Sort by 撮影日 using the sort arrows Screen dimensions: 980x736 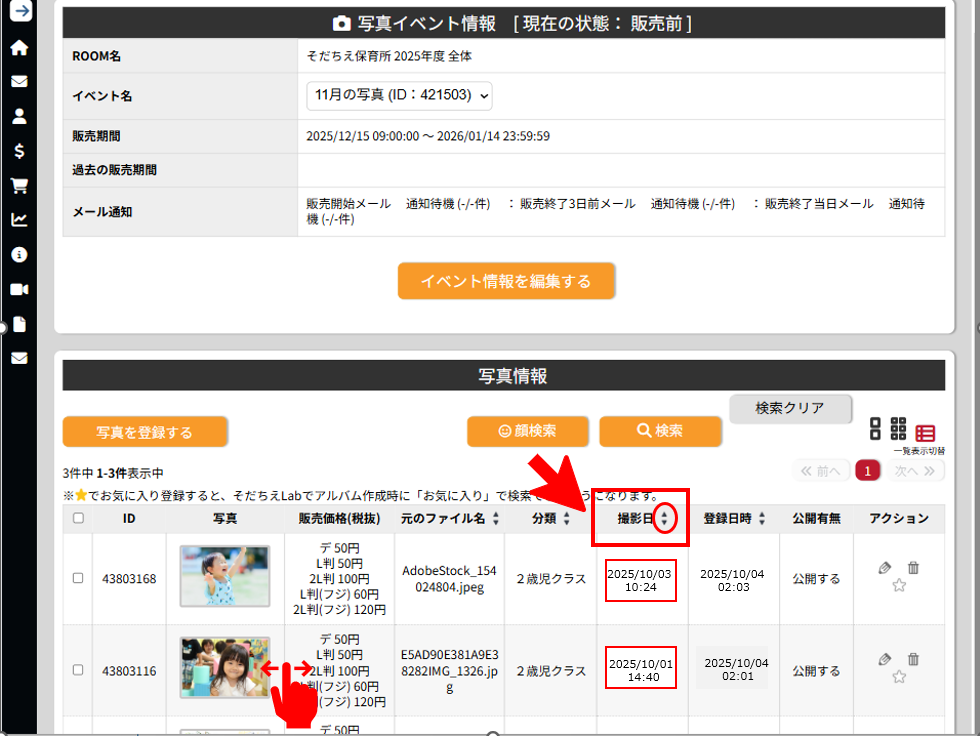[x=665, y=518]
